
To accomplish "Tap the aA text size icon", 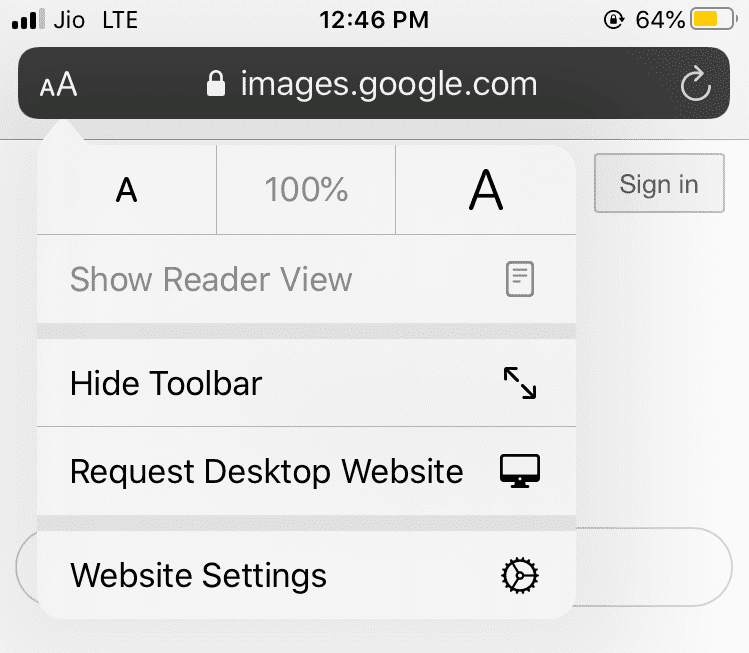I will tap(59, 84).
